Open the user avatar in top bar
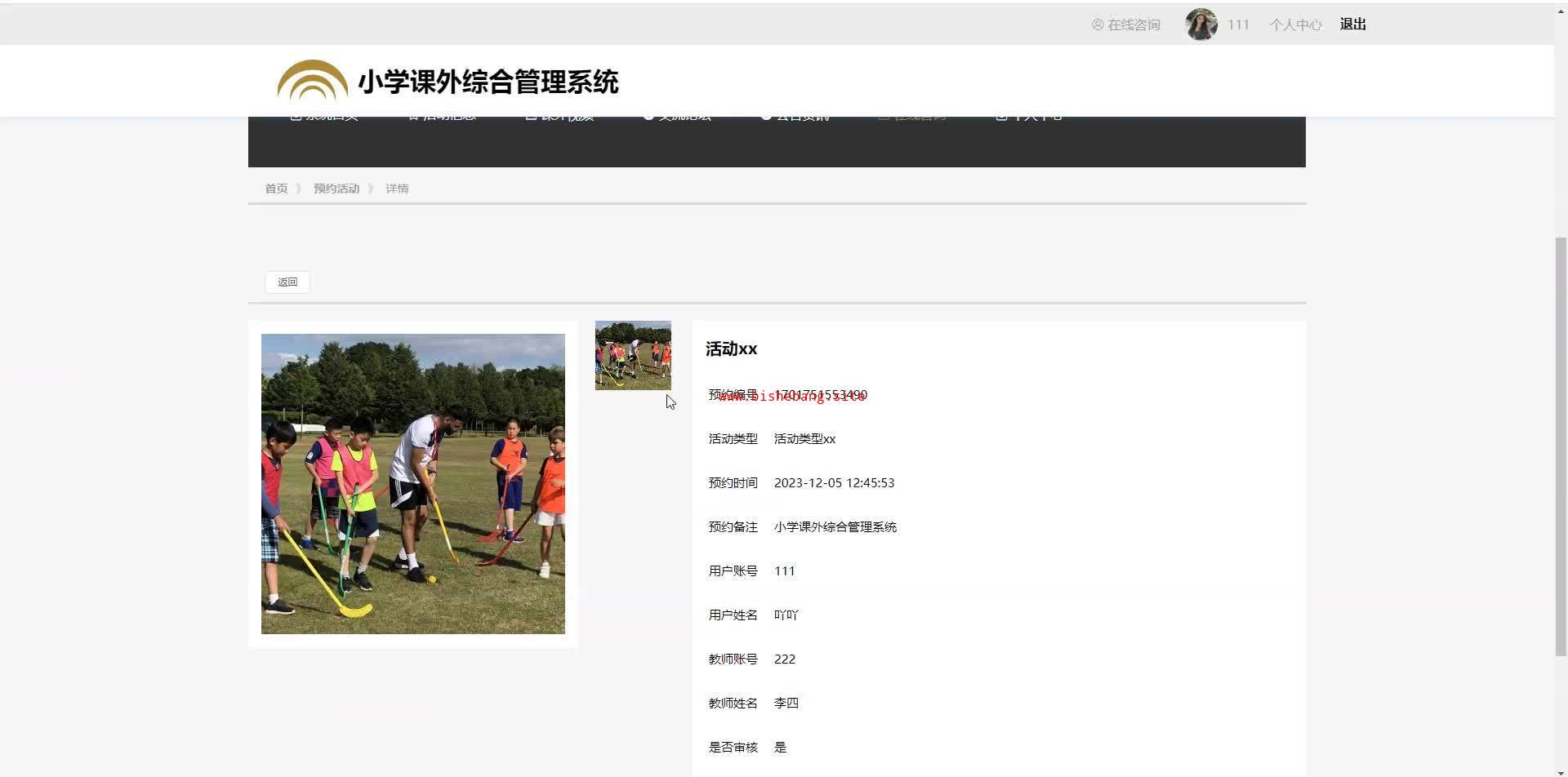 [1201, 24]
